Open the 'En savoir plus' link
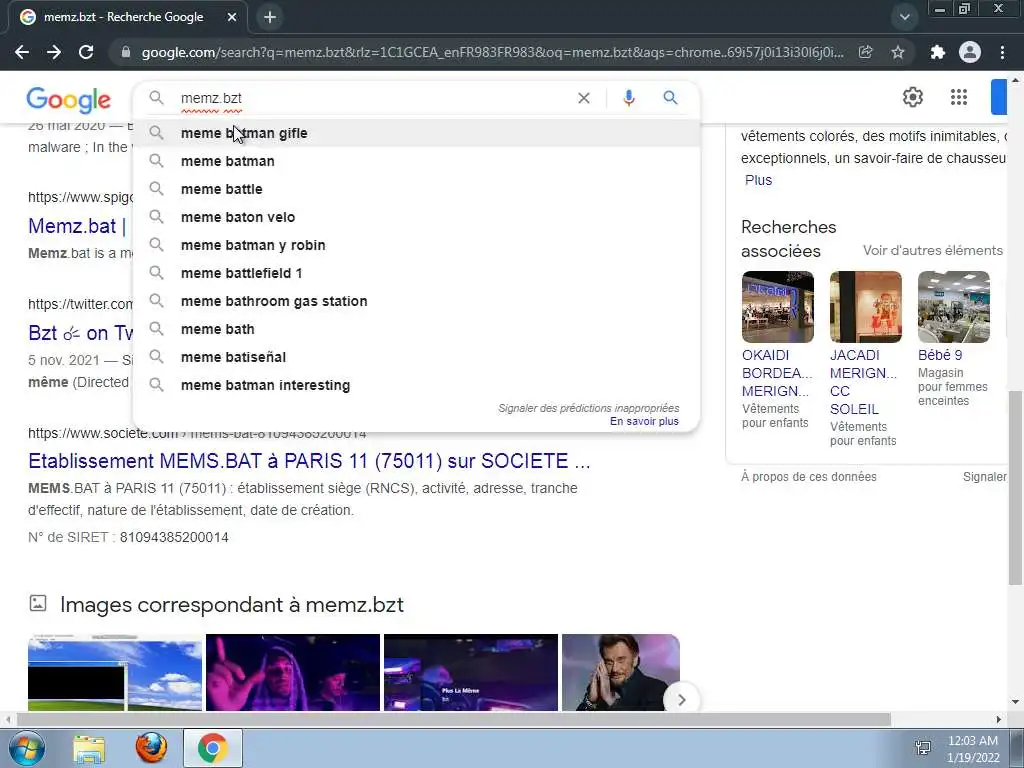 644,422
